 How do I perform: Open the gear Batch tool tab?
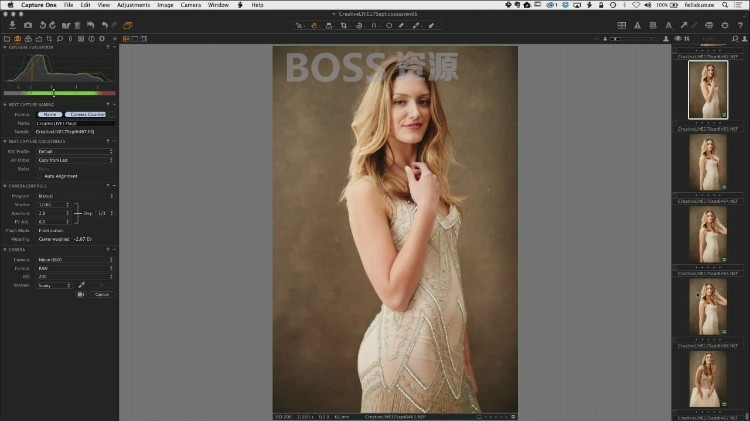102,39
